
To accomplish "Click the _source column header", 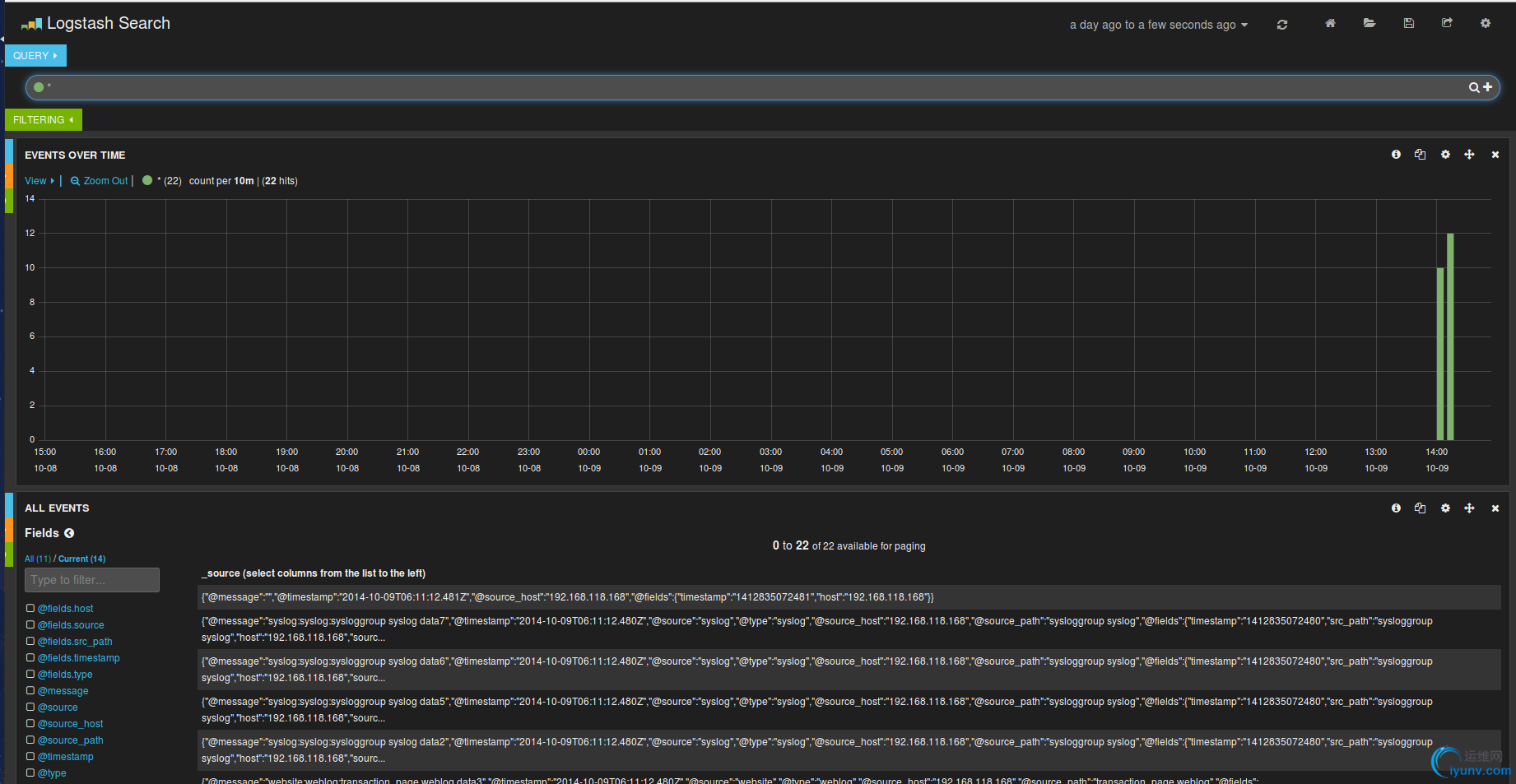I will 314,573.
